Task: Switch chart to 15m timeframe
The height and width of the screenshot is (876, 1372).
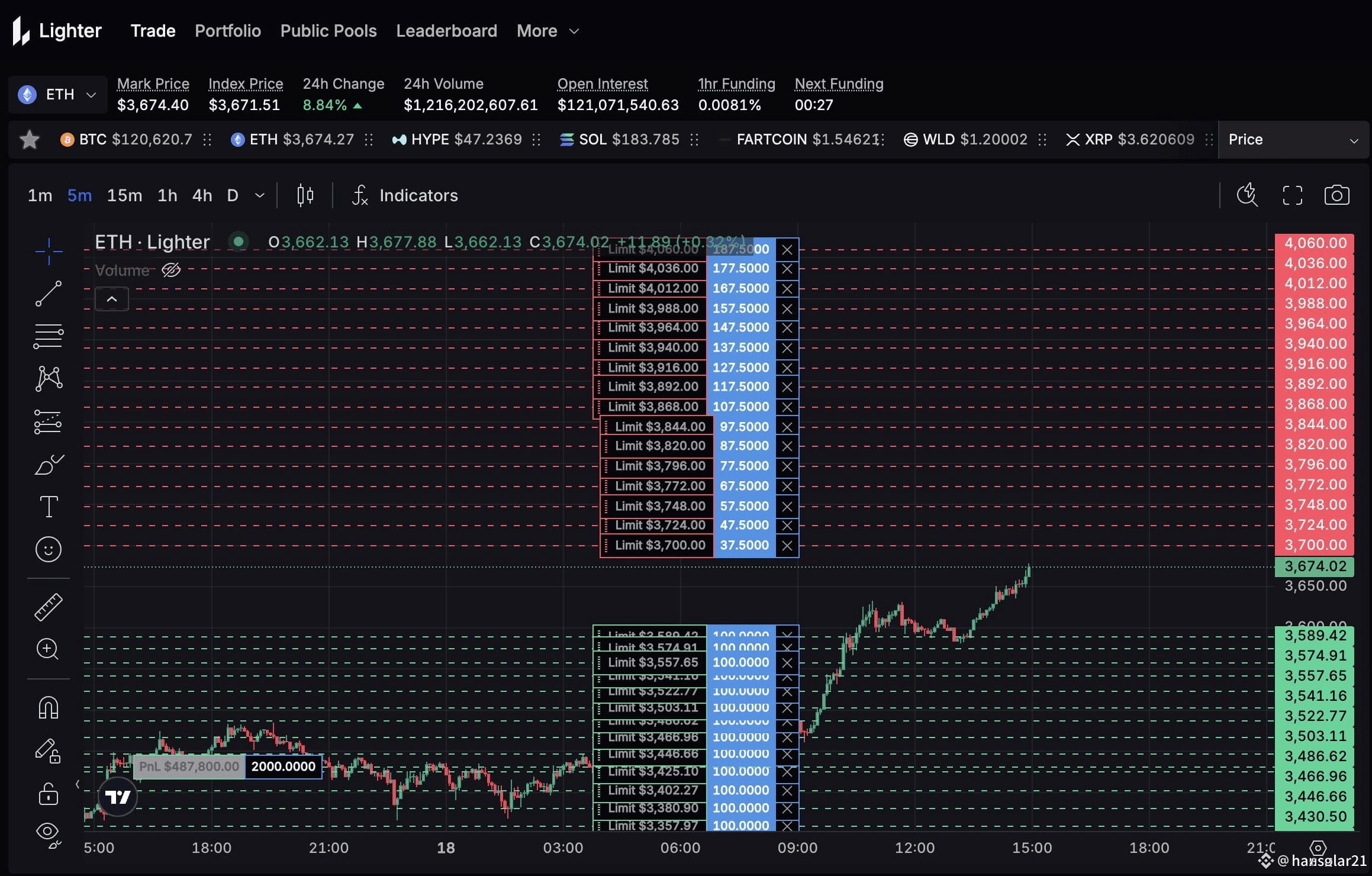Action: coord(124,195)
